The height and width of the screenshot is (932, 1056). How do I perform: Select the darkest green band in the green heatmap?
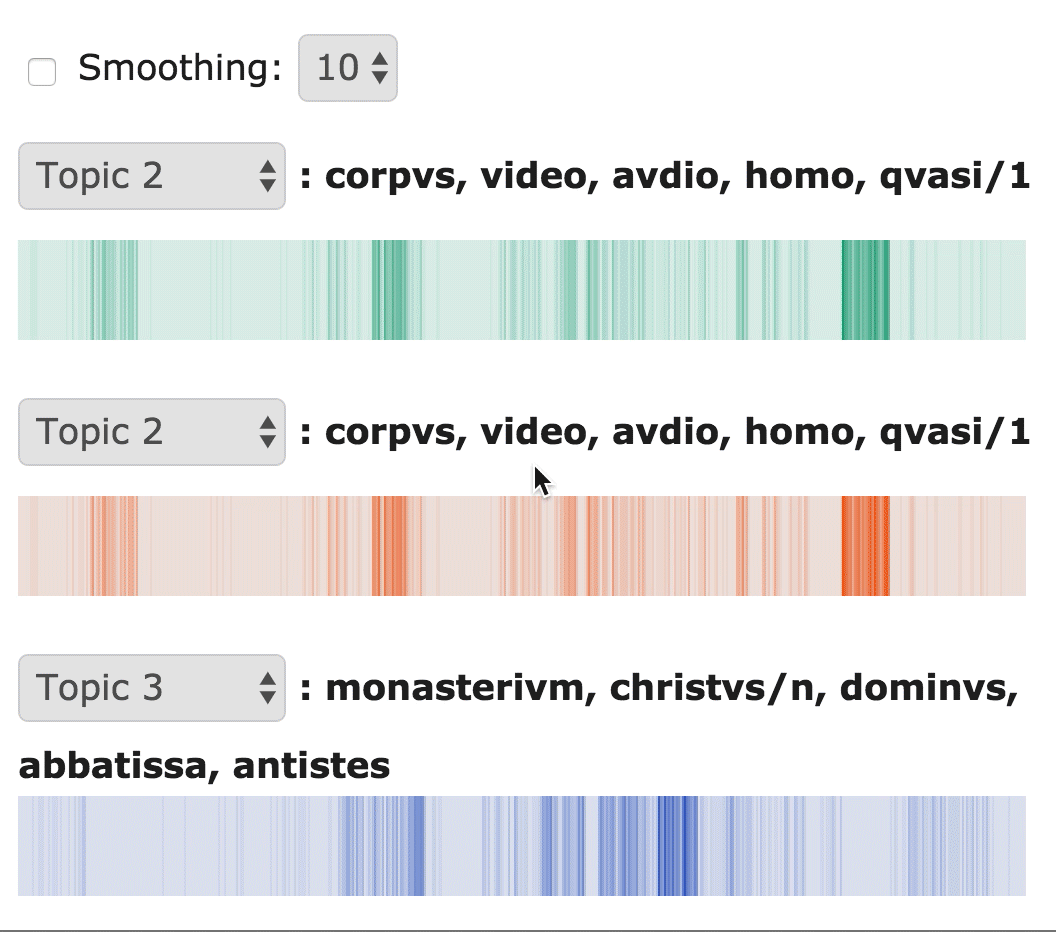click(865, 290)
